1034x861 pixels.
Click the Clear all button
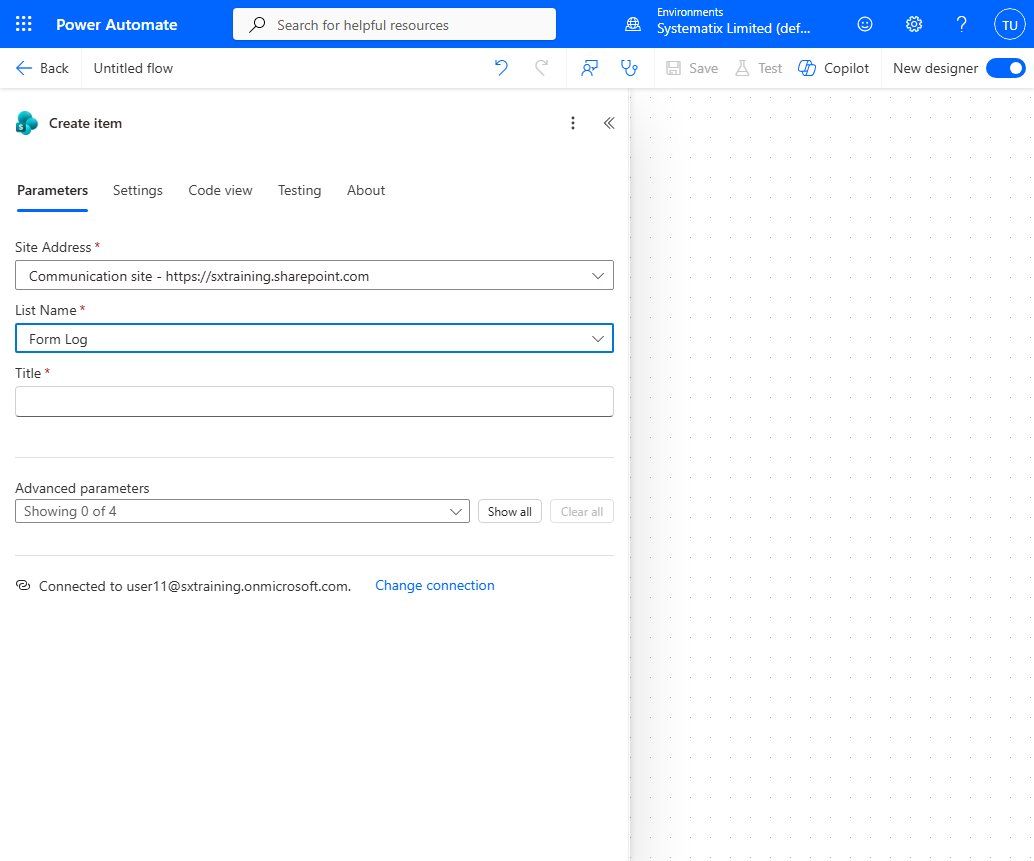tap(582, 512)
